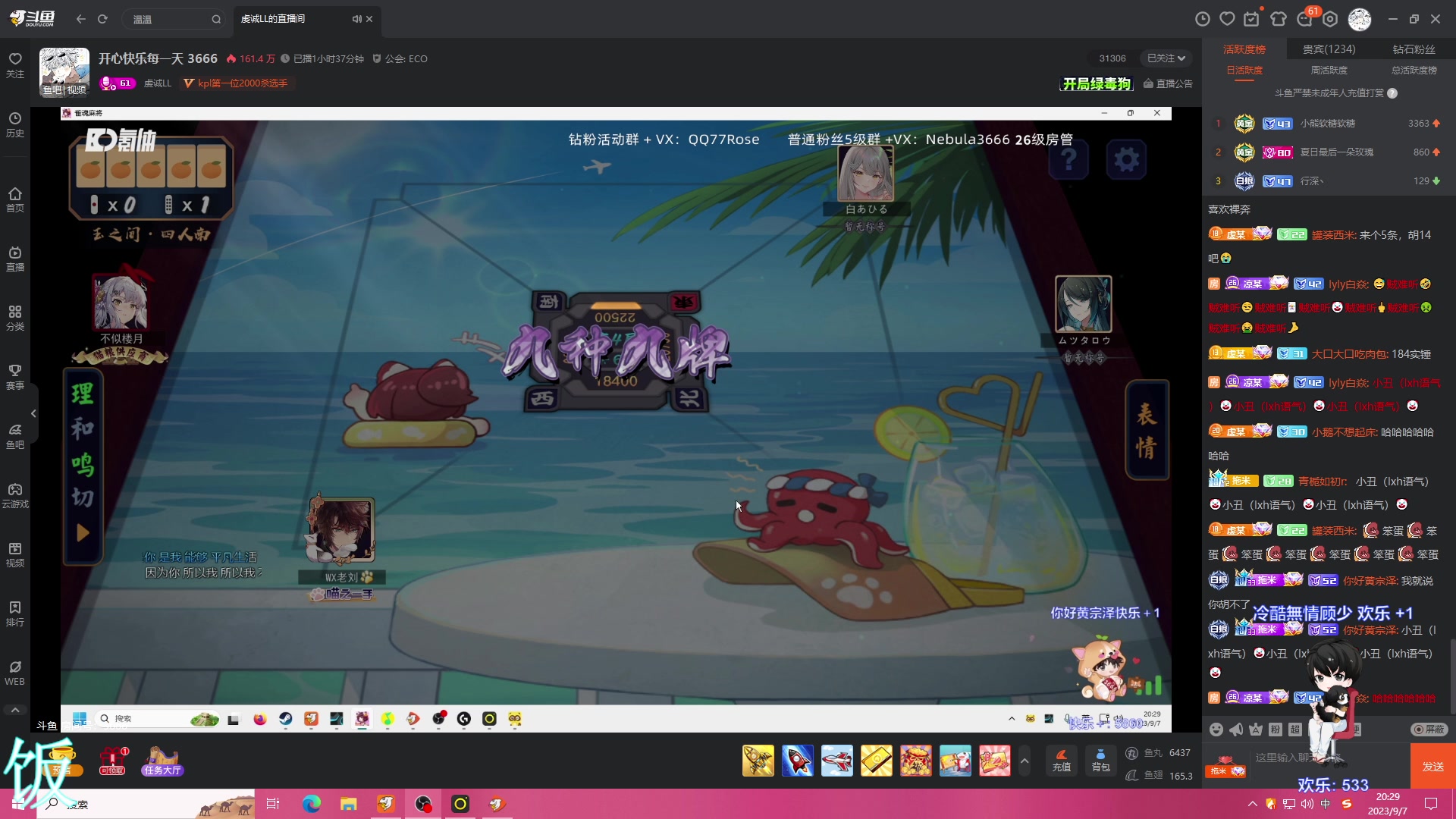Open skin/theme shirt icon in top bar
The height and width of the screenshot is (819, 1456).
coord(1279,19)
